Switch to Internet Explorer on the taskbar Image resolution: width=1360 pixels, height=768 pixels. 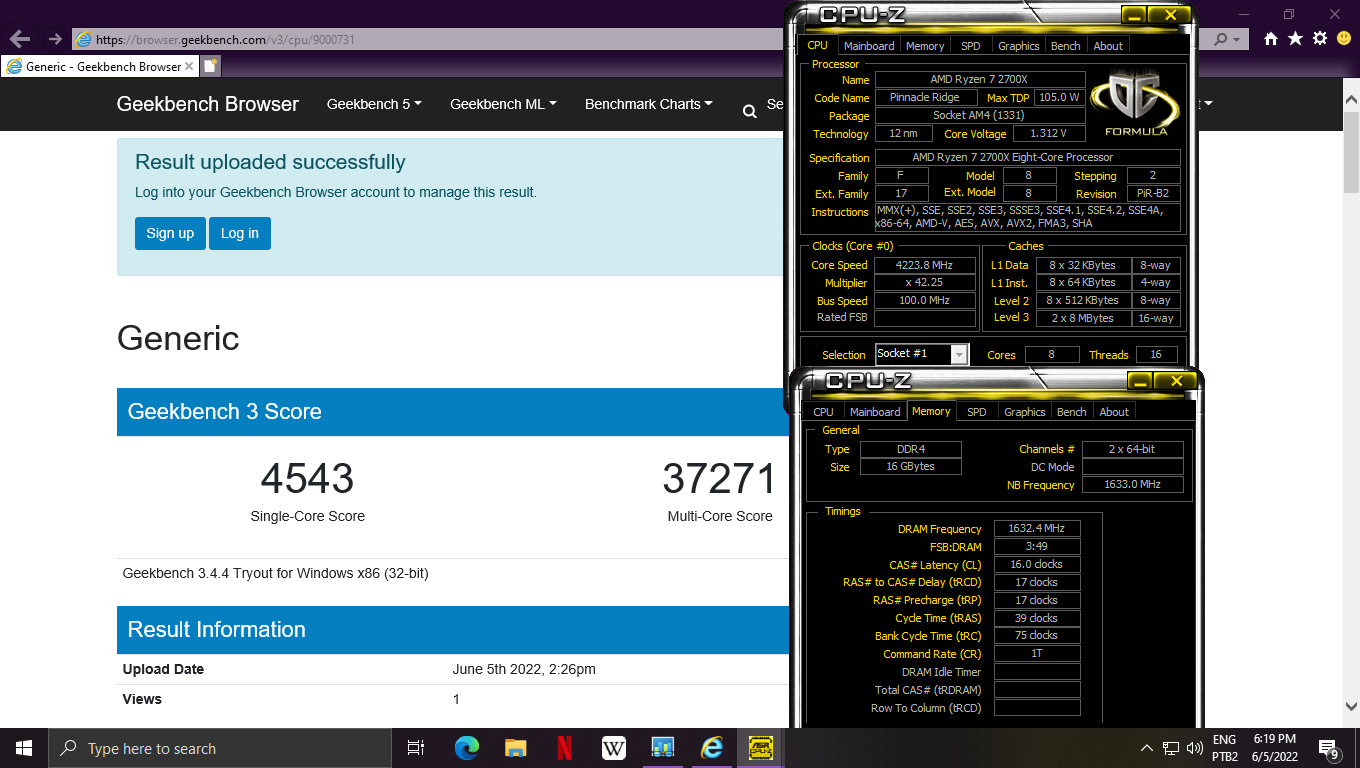(x=712, y=748)
